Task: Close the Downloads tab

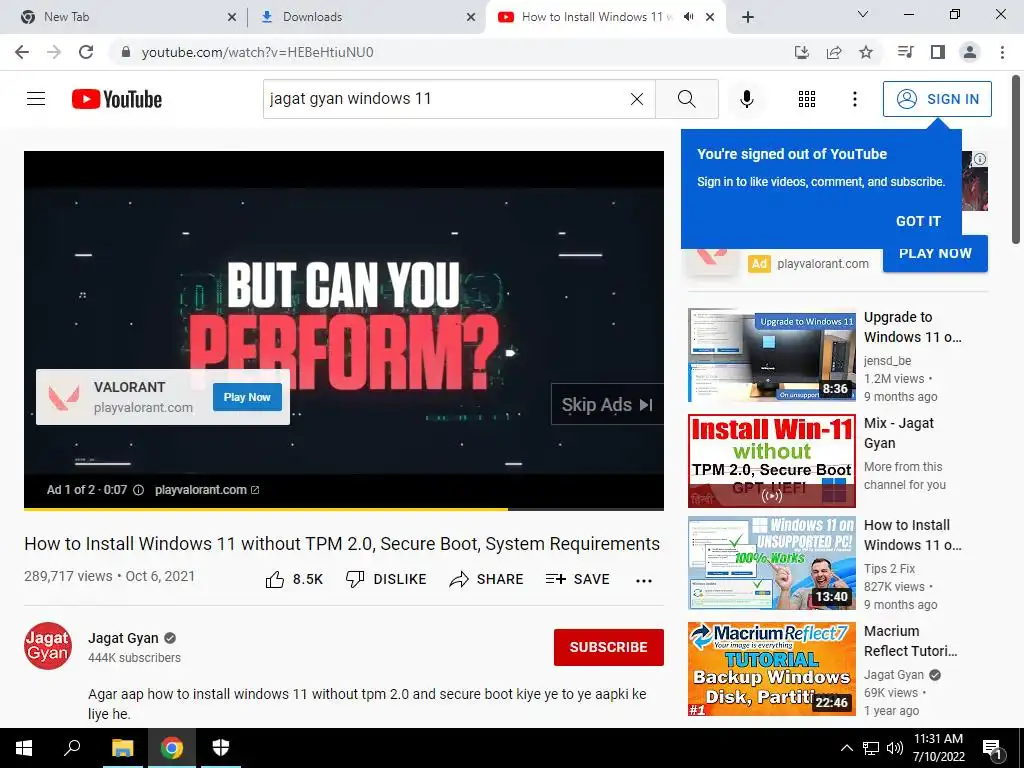Action: point(471,17)
